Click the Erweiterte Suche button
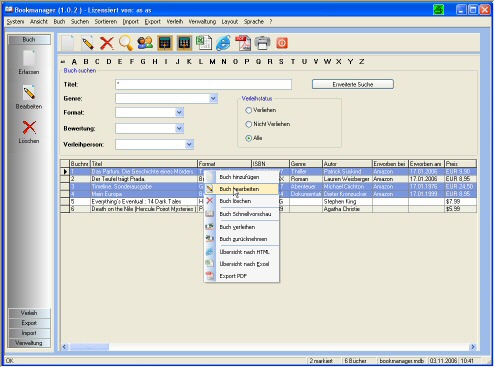The image size is (495, 367). pyautogui.click(x=353, y=84)
